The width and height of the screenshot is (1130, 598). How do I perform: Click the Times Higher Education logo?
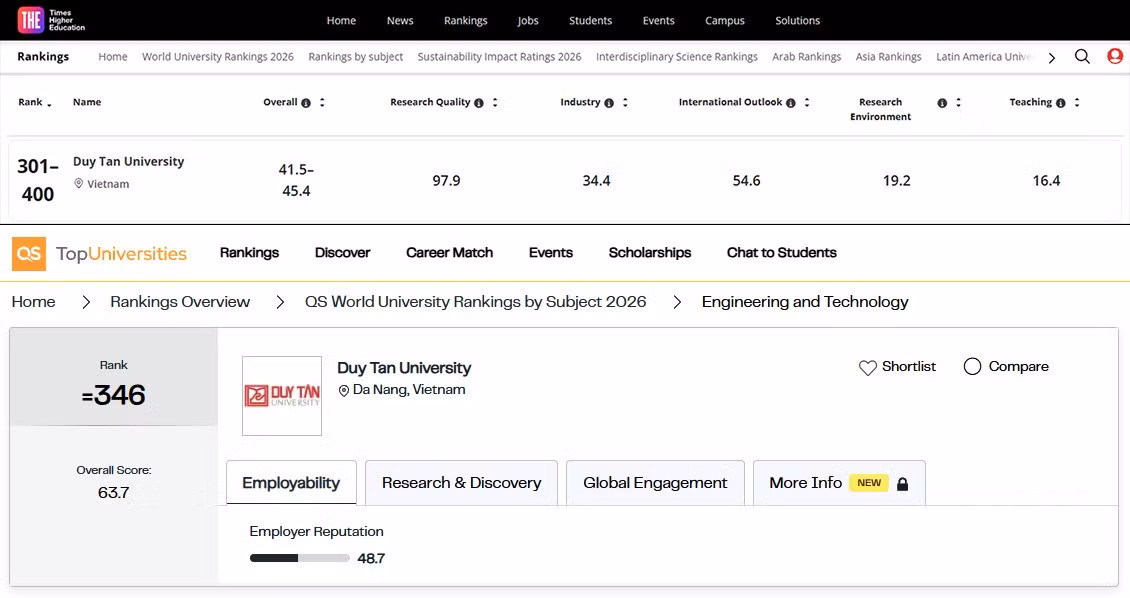point(51,20)
